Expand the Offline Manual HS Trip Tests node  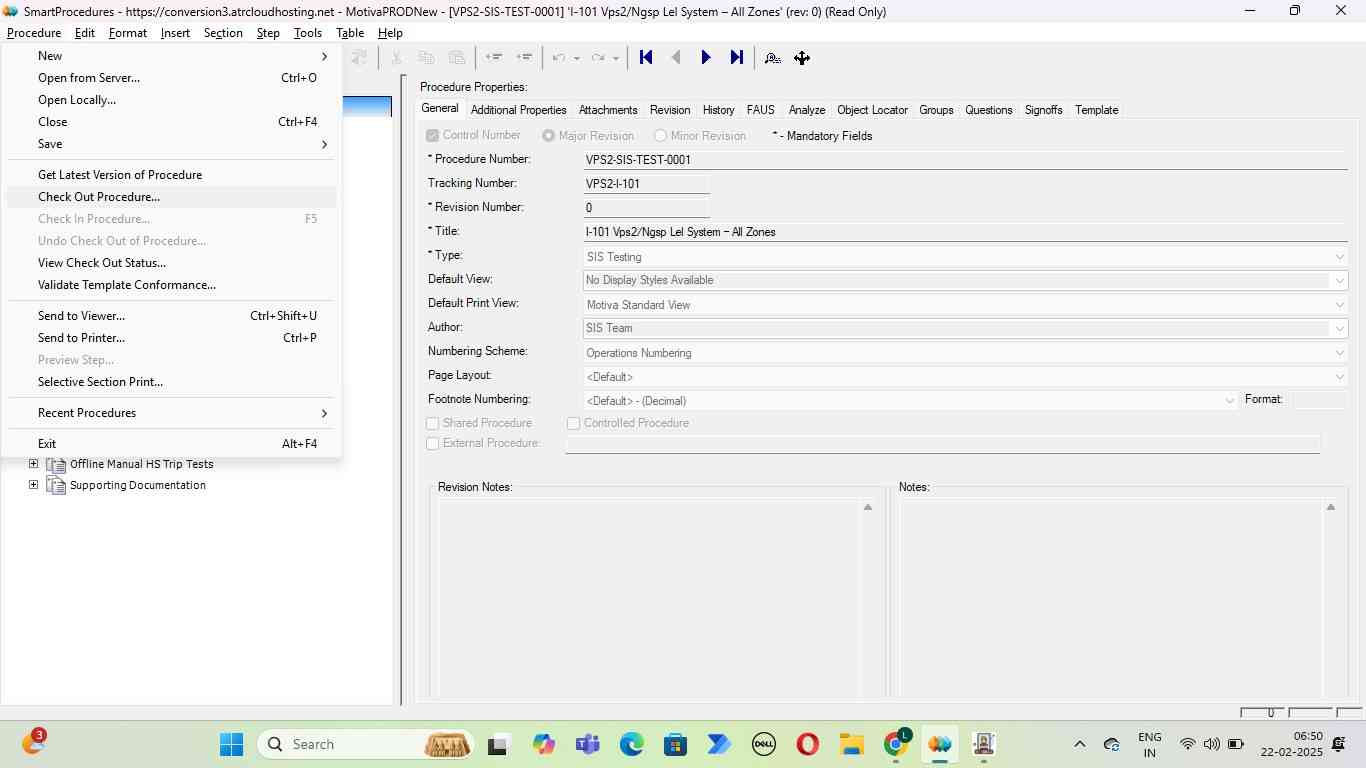pos(33,464)
